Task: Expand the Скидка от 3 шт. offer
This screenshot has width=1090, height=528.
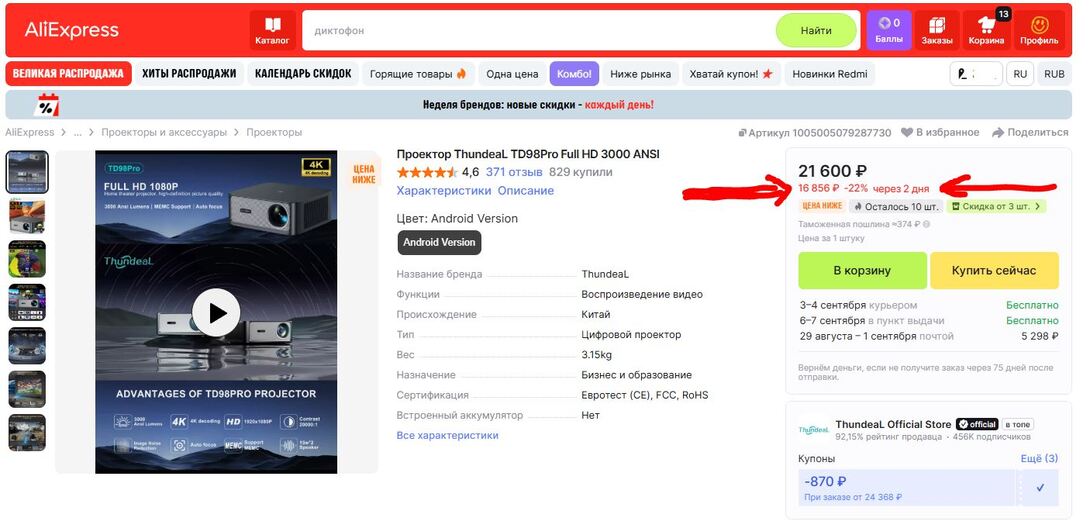Action: [996, 206]
